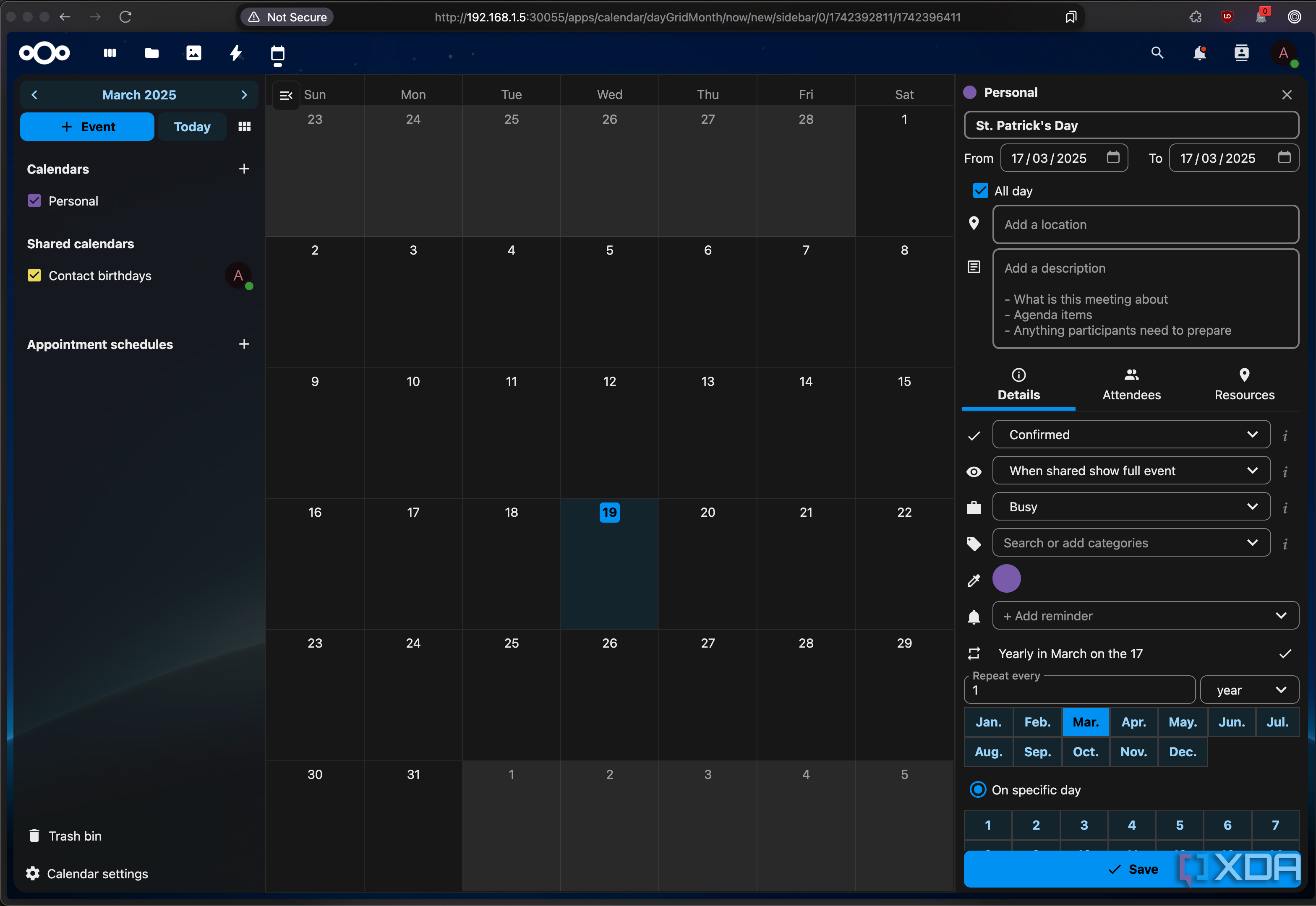The image size is (1316, 906).
Task: Open the When shared show full event dropdown
Action: point(1131,471)
